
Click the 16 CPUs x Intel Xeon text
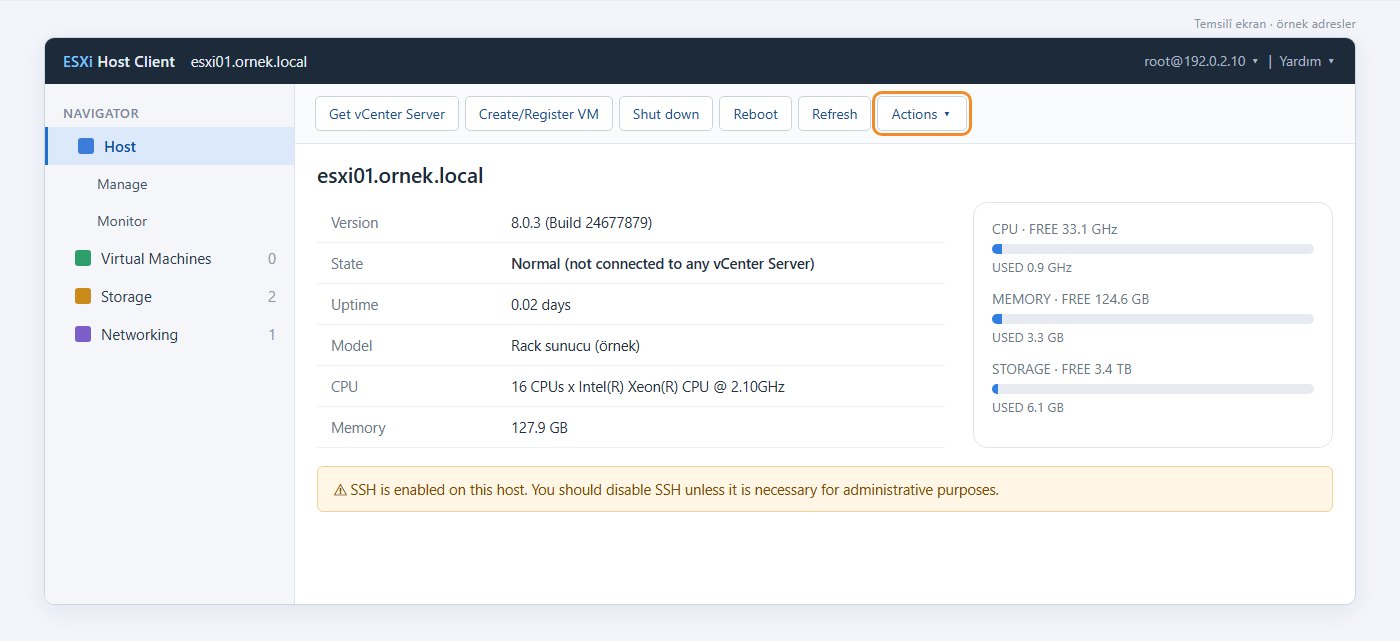pyautogui.click(x=648, y=386)
